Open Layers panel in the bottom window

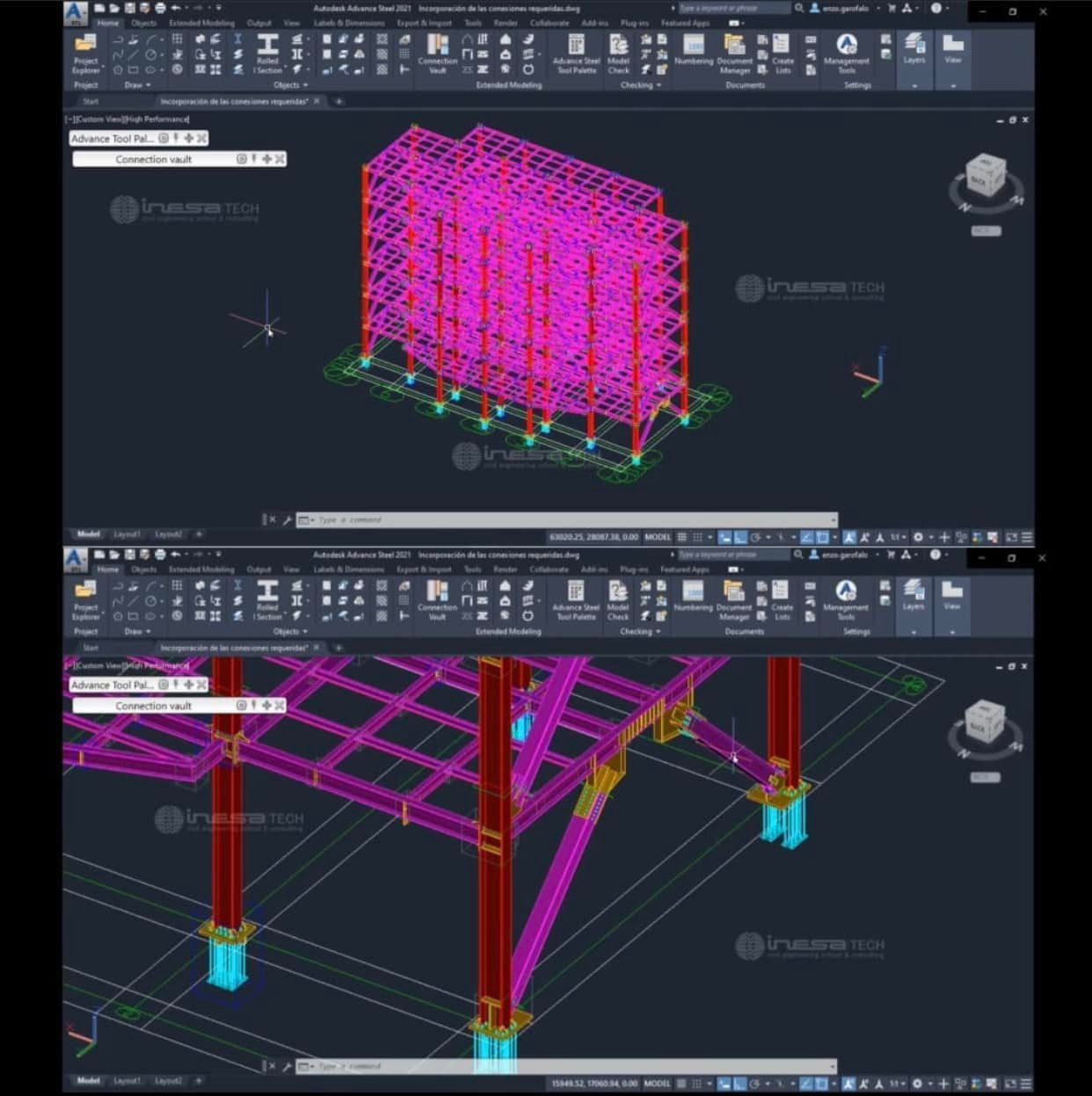click(x=914, y=596)
